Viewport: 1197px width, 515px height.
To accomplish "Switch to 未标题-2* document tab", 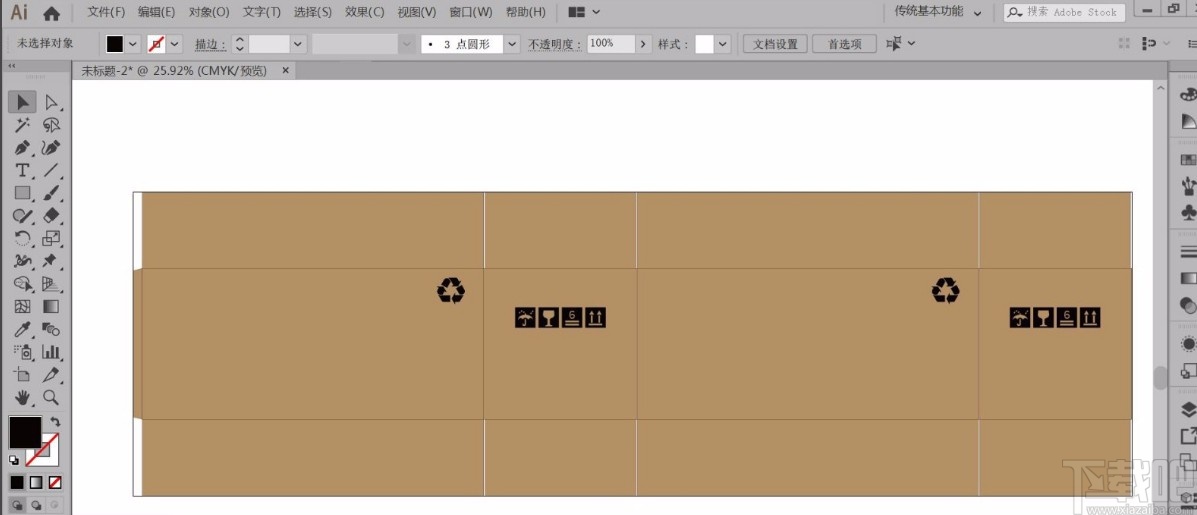I will click(174, 70).
